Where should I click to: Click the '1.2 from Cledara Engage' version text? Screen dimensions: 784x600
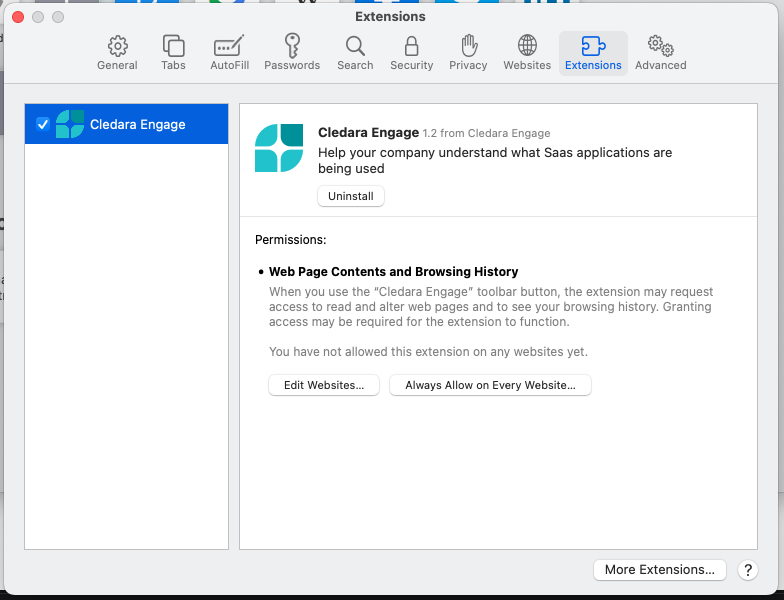[x=486, y=133]
